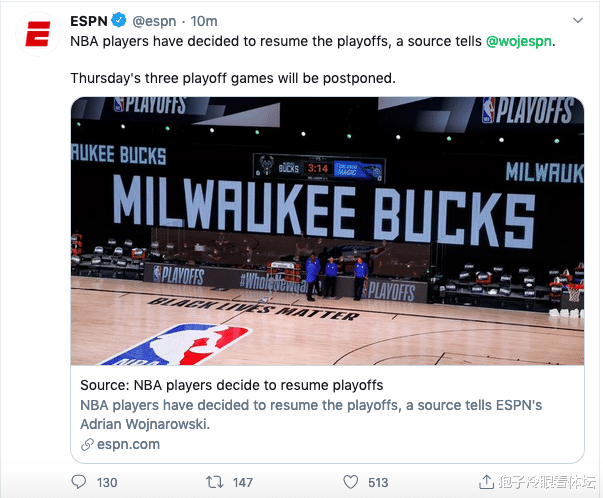The width and height of the screenshot is (603, 498).
Task: Click the 147 retweets count
Action: (242, 482)
